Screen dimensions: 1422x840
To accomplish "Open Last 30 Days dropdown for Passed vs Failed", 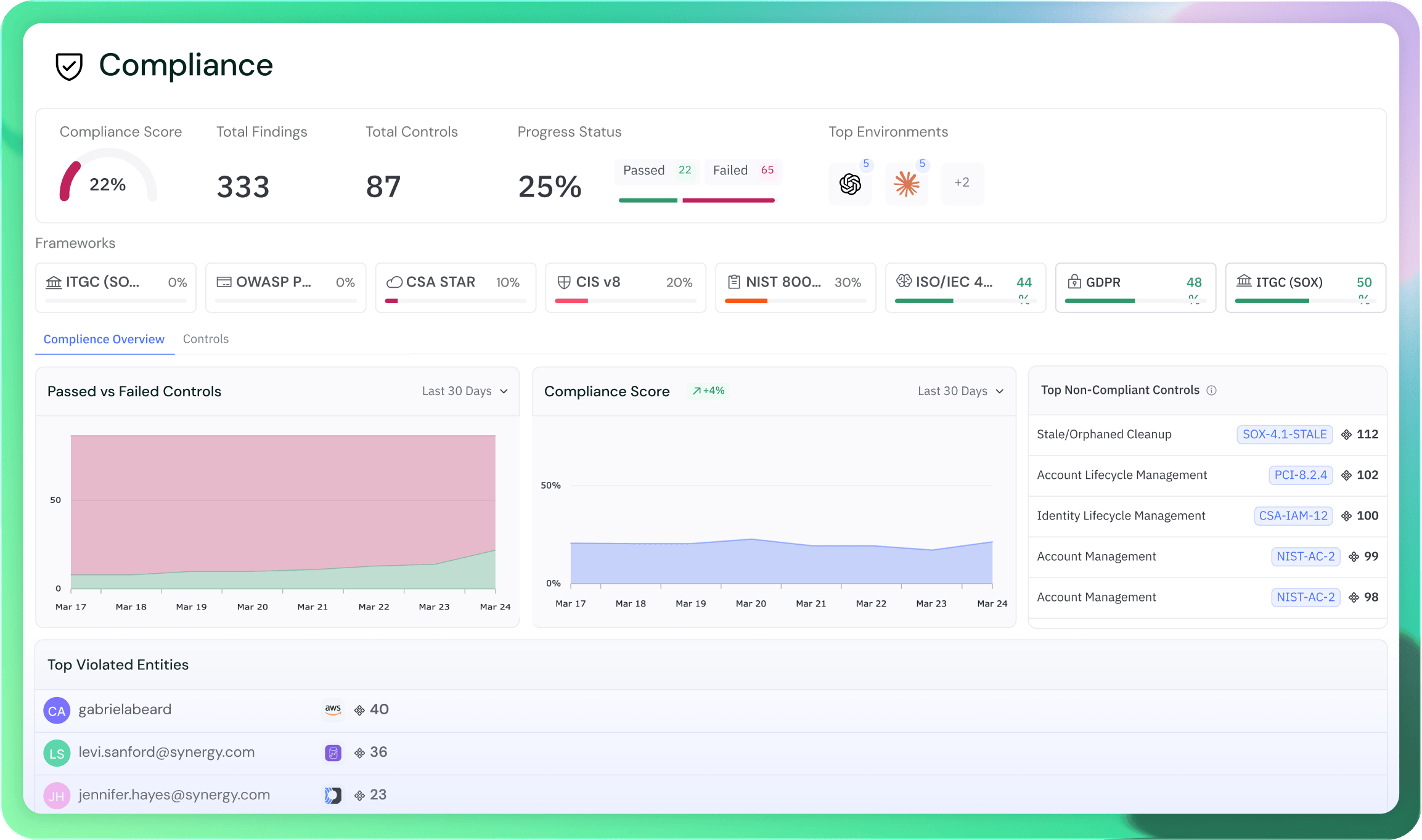I will tap(465, 391).
